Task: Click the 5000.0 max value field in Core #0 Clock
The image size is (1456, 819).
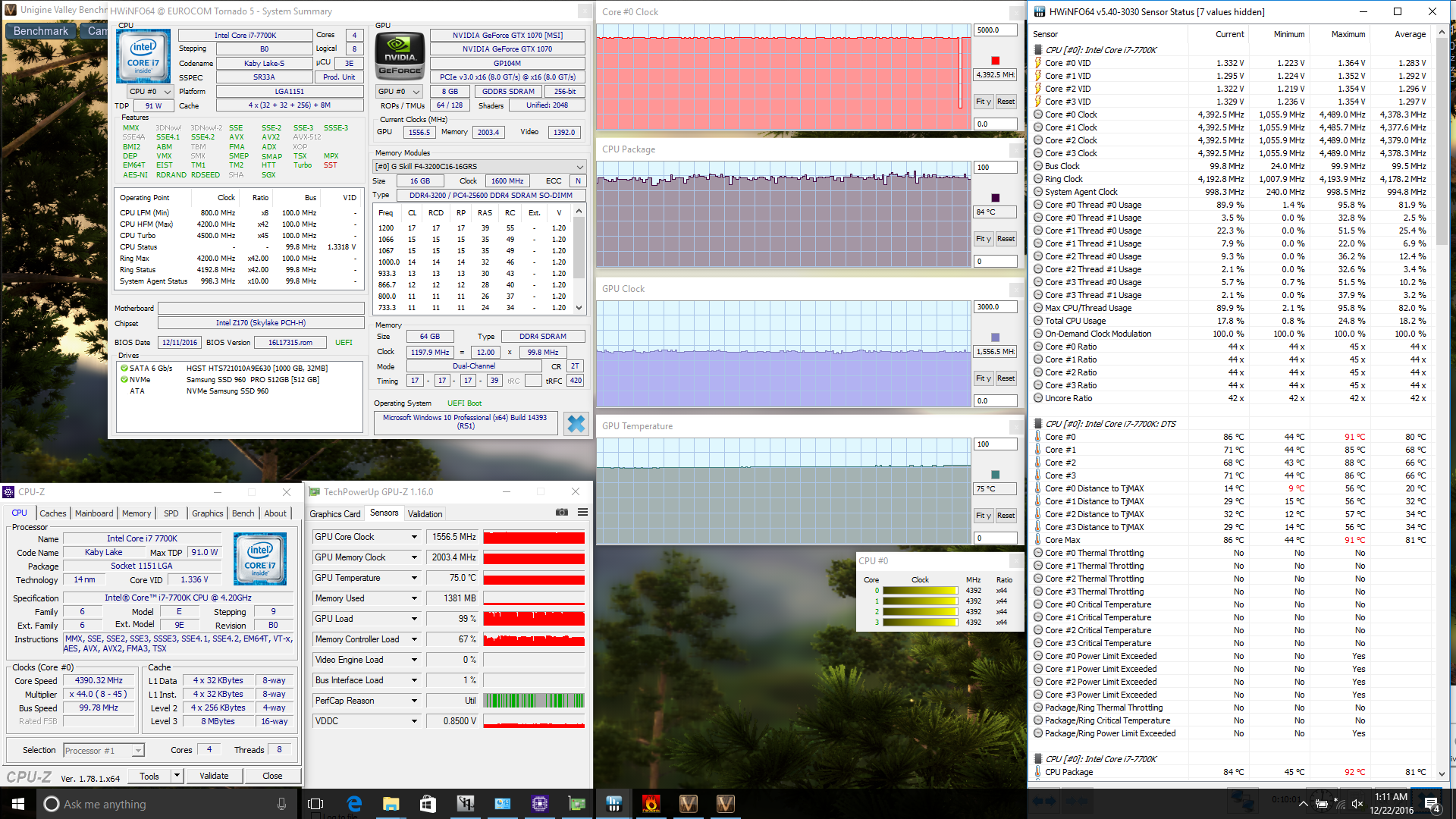Action: pyautogui.click(x=995, y=30)
